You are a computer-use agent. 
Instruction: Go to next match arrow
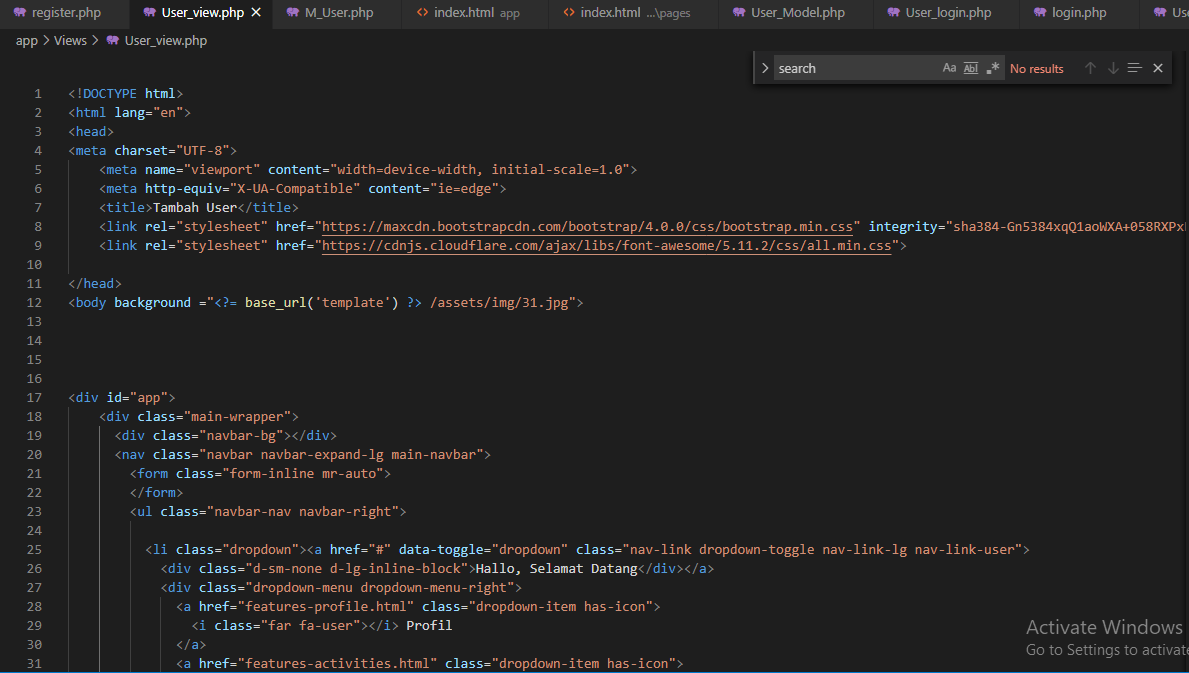coord(1113,68)
